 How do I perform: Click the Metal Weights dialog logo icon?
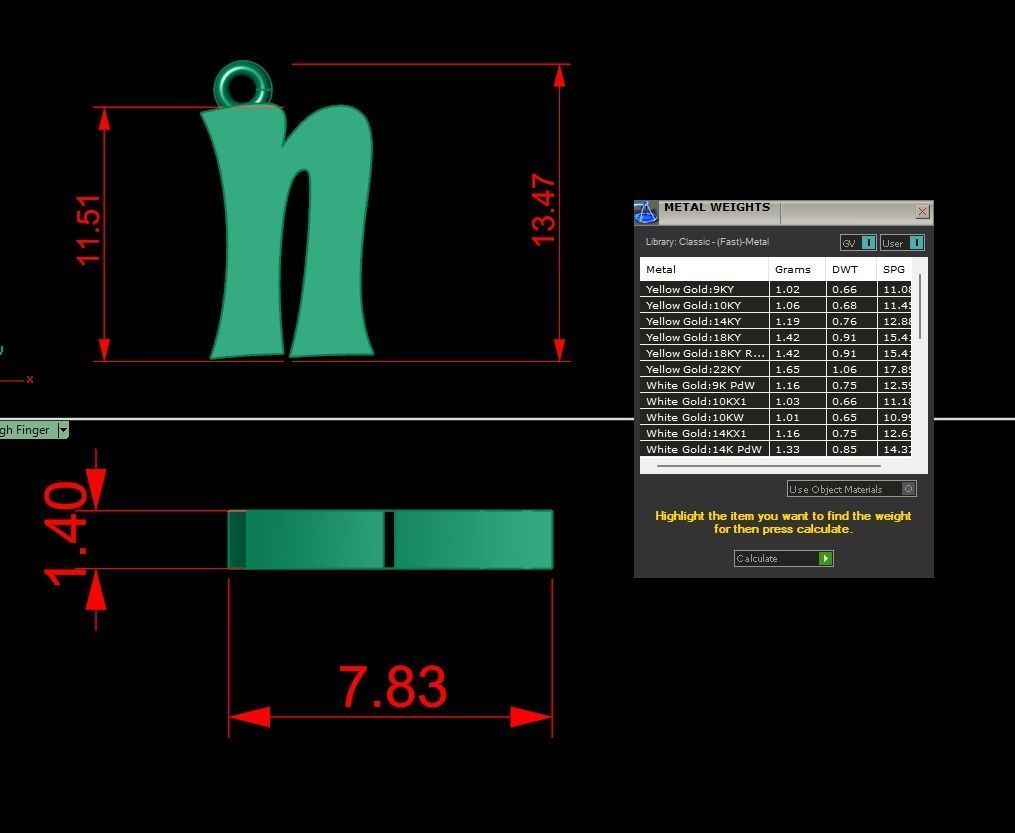coord(645,213)
